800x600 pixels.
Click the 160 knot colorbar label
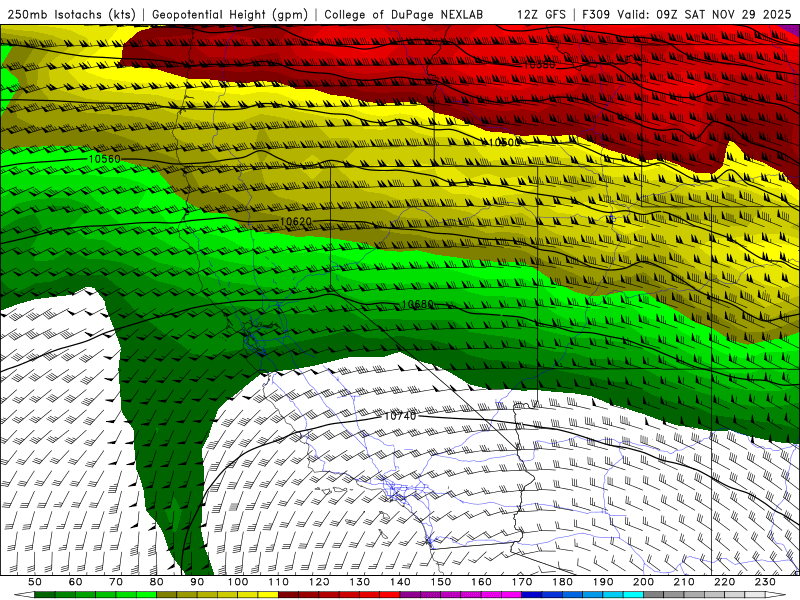click(x=481, y=582)
